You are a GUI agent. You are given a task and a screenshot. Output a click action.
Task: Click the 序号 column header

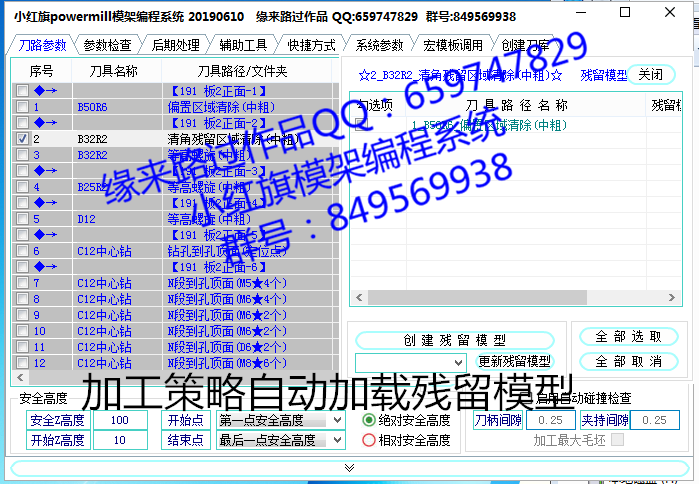(x=41, y=71)
